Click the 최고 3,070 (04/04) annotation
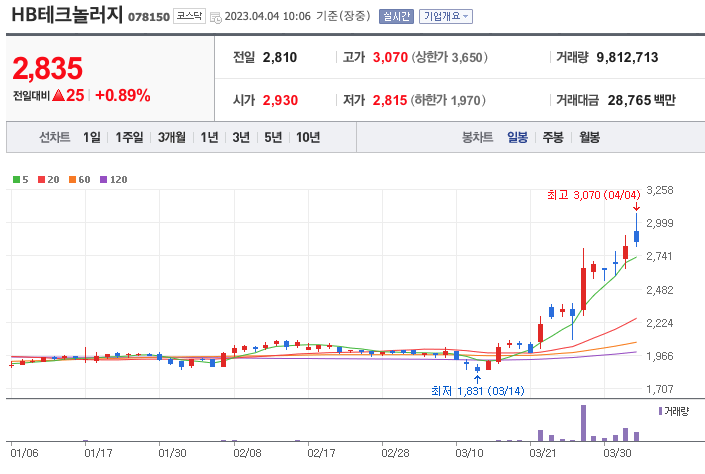 (593, 195)
